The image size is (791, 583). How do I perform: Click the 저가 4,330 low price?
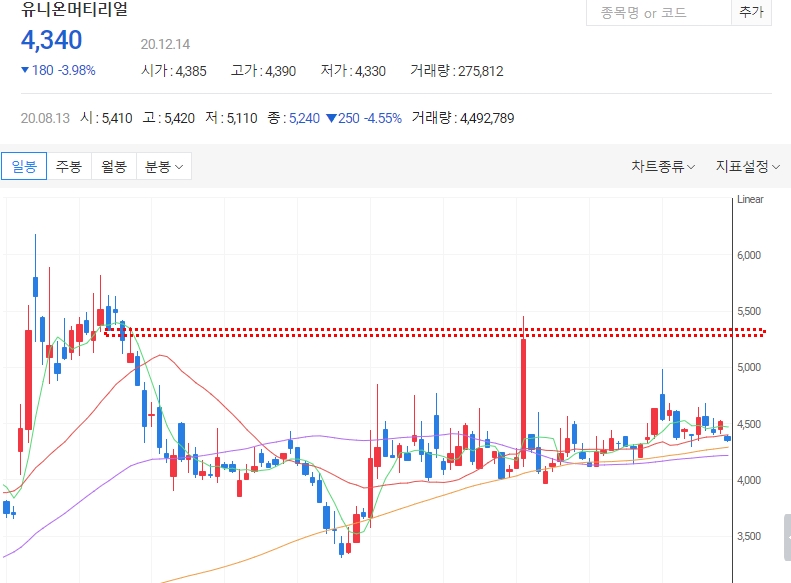(353, 71)
